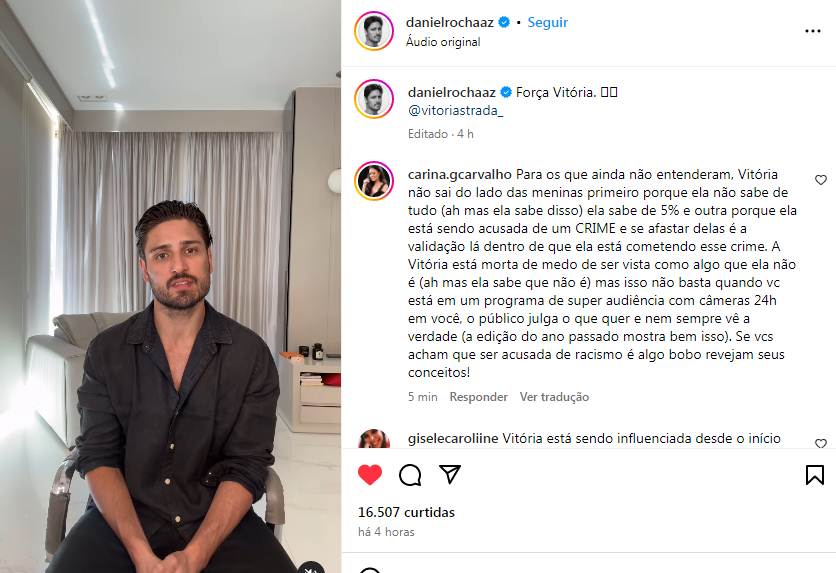Save post with the bookmark icon

point(815,474)
